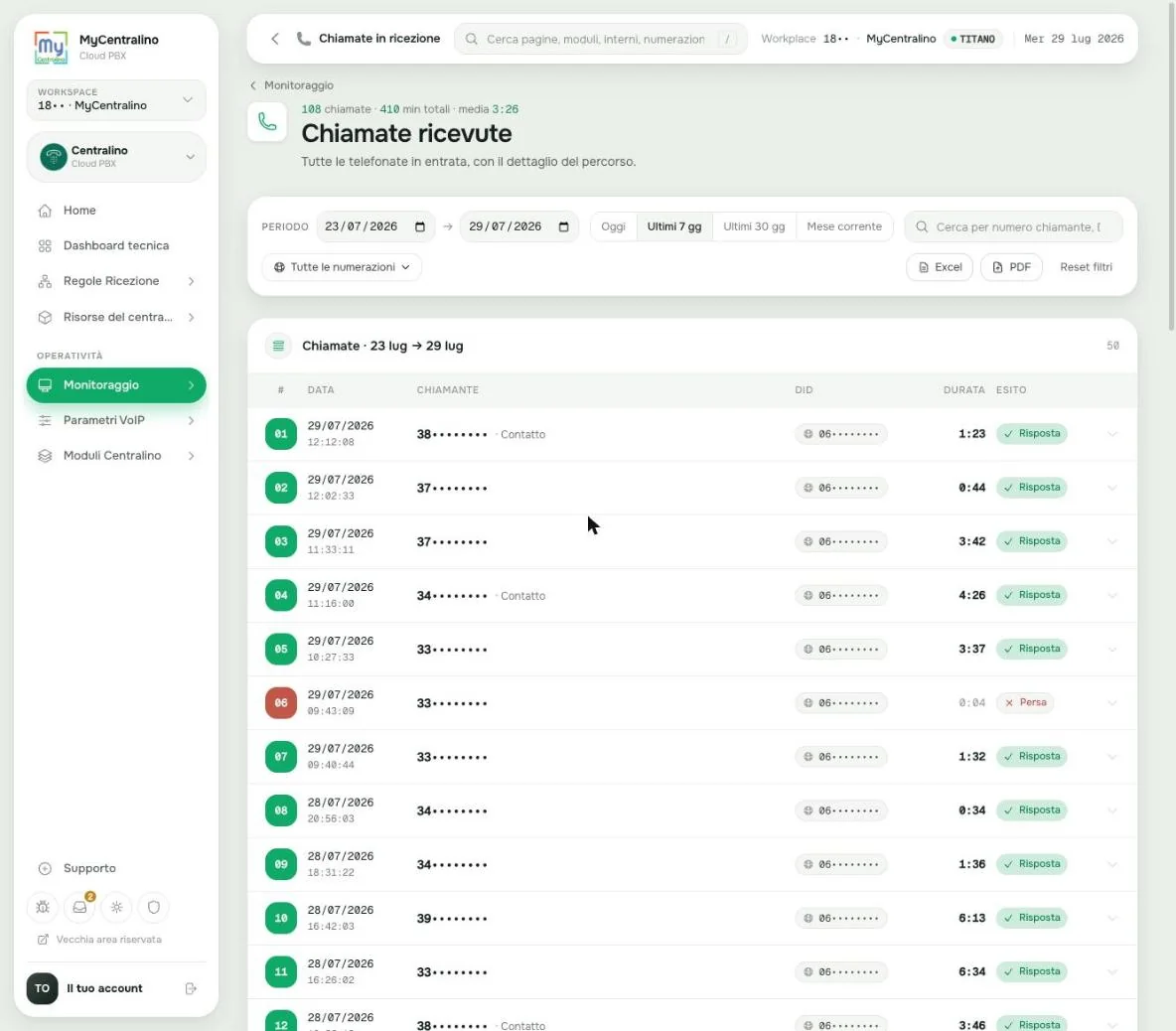Screen dimensions: 1176x1031
Task: Click the green phone icon near title
Action: click(267, 121)
